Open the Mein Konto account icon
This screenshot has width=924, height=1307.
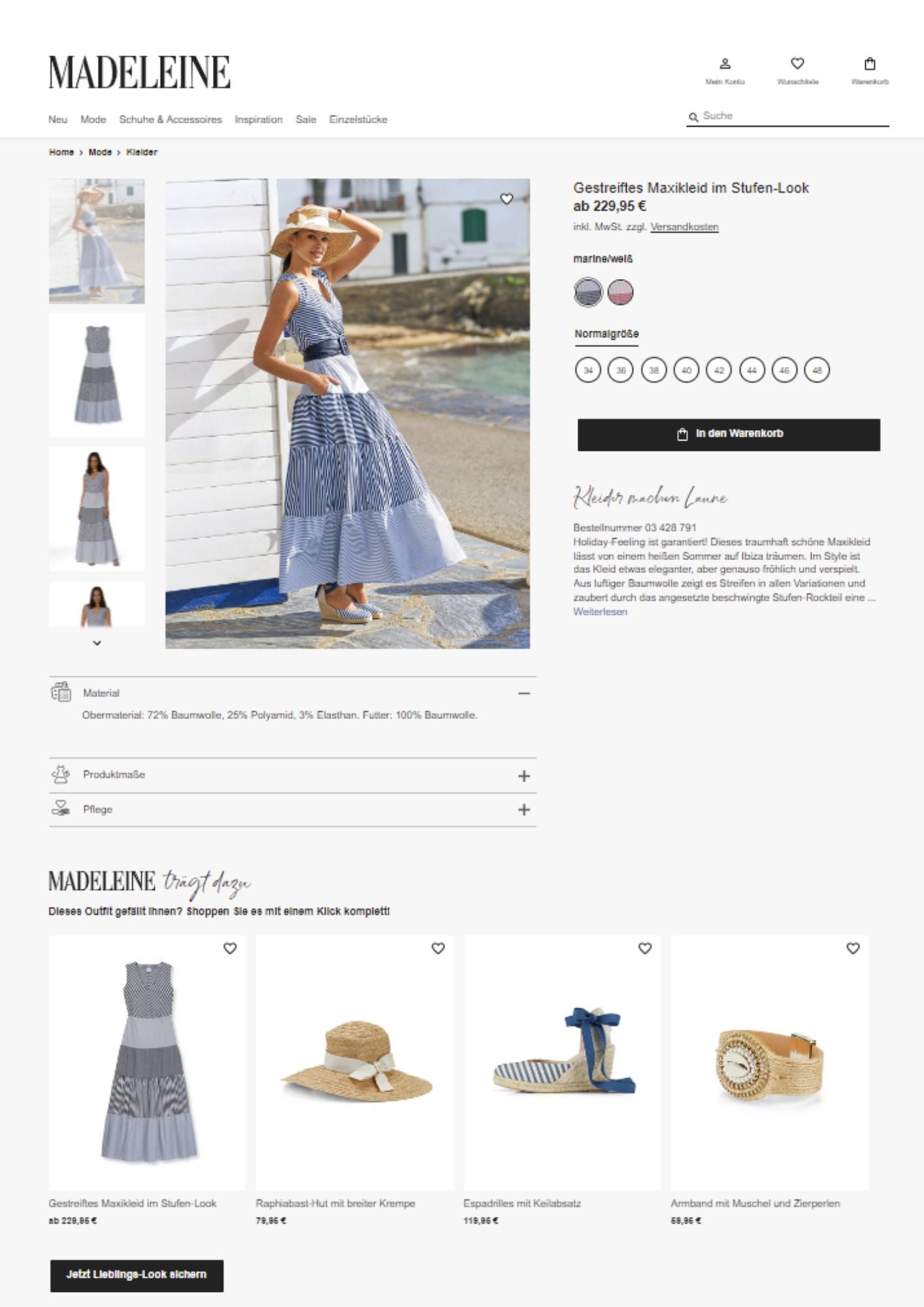coord(725,64)
